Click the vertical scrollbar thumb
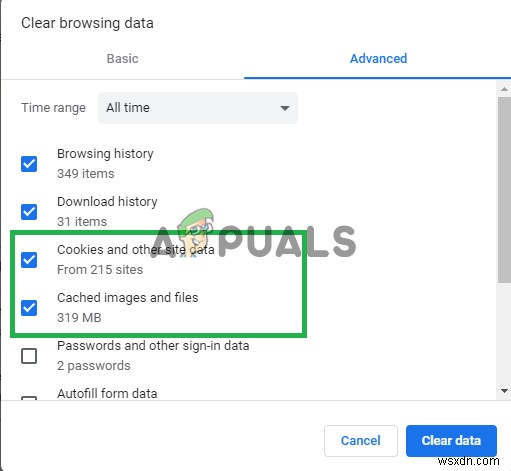This screenshot has height=471, width=511. [504, 190]
